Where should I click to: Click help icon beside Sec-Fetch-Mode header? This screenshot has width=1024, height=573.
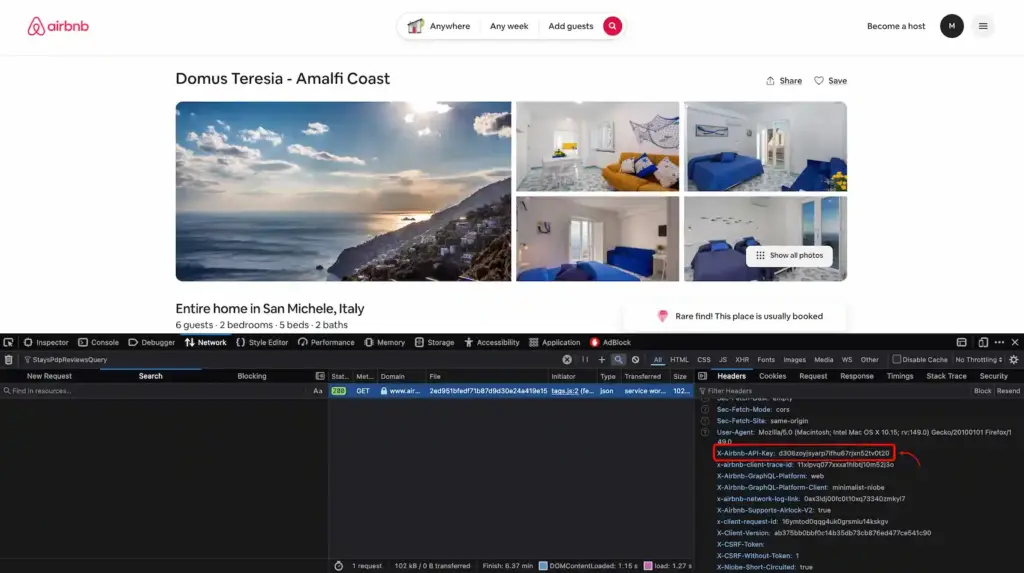point(705,410)
